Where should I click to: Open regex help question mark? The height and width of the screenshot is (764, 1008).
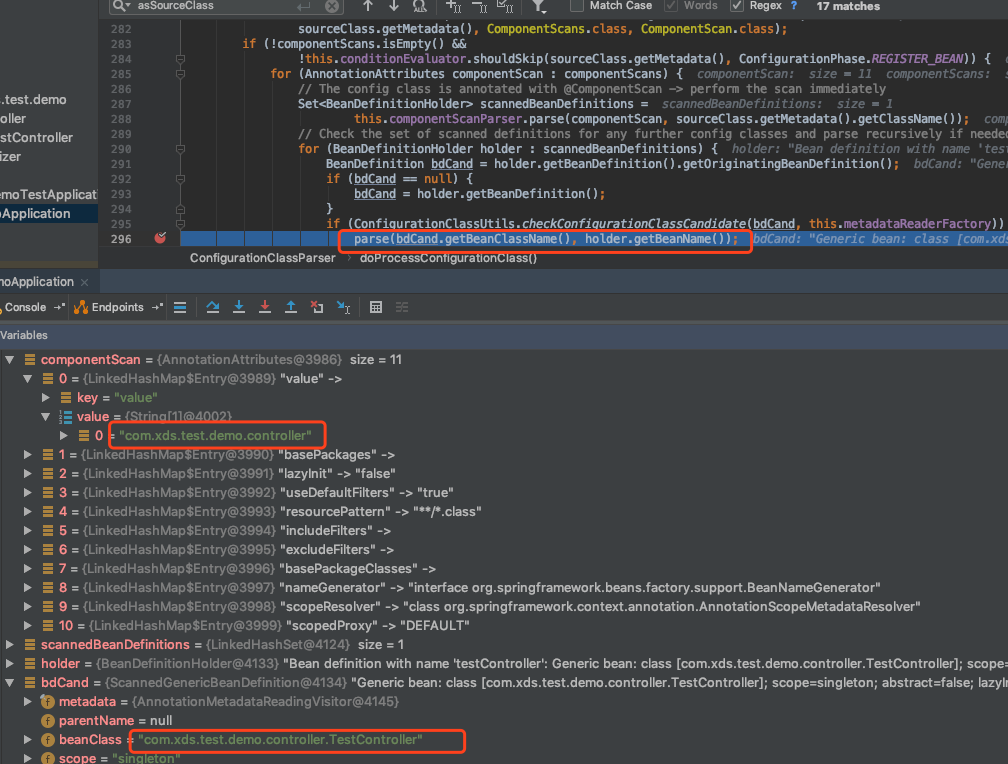794,6
